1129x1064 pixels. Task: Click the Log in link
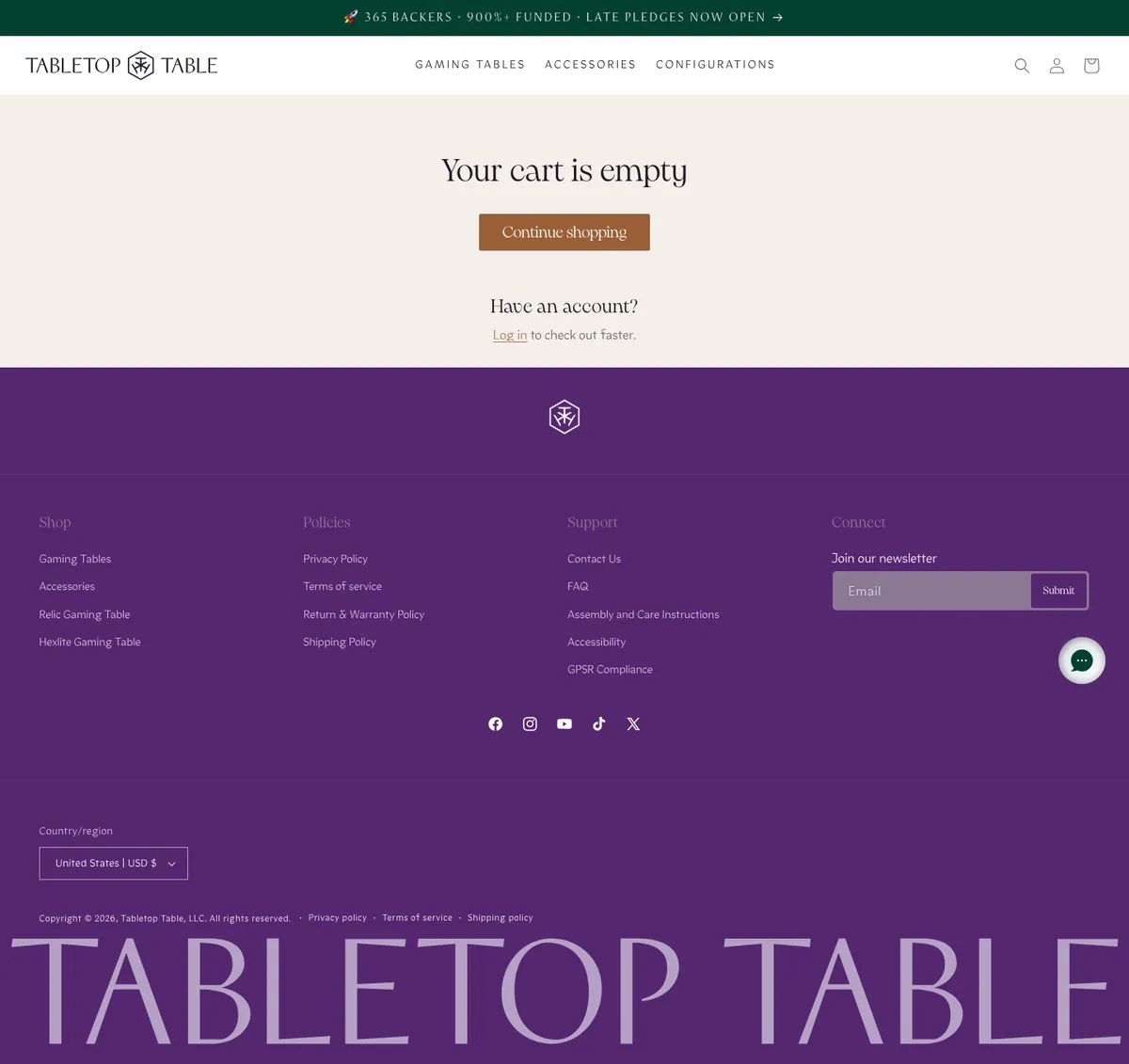[510, 335]
